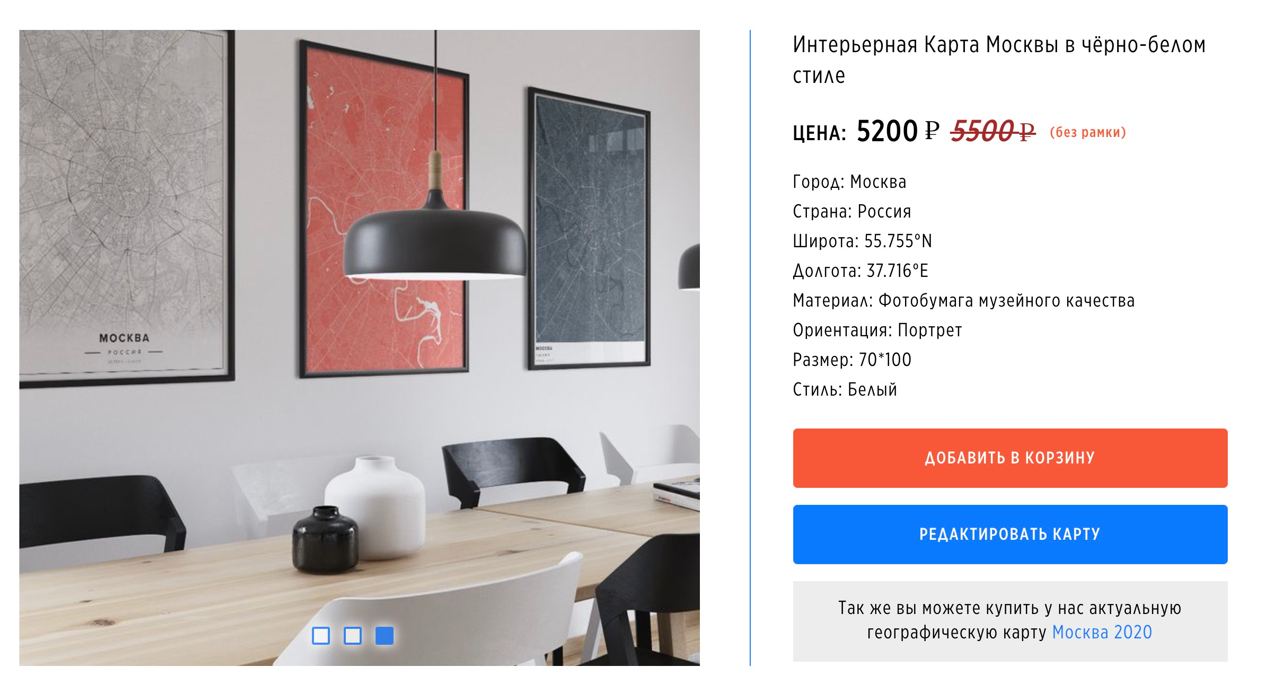Click the Стиль: Белый attribute line
The width and height of the screenshot is (1280, 698).
coord(845,389)
